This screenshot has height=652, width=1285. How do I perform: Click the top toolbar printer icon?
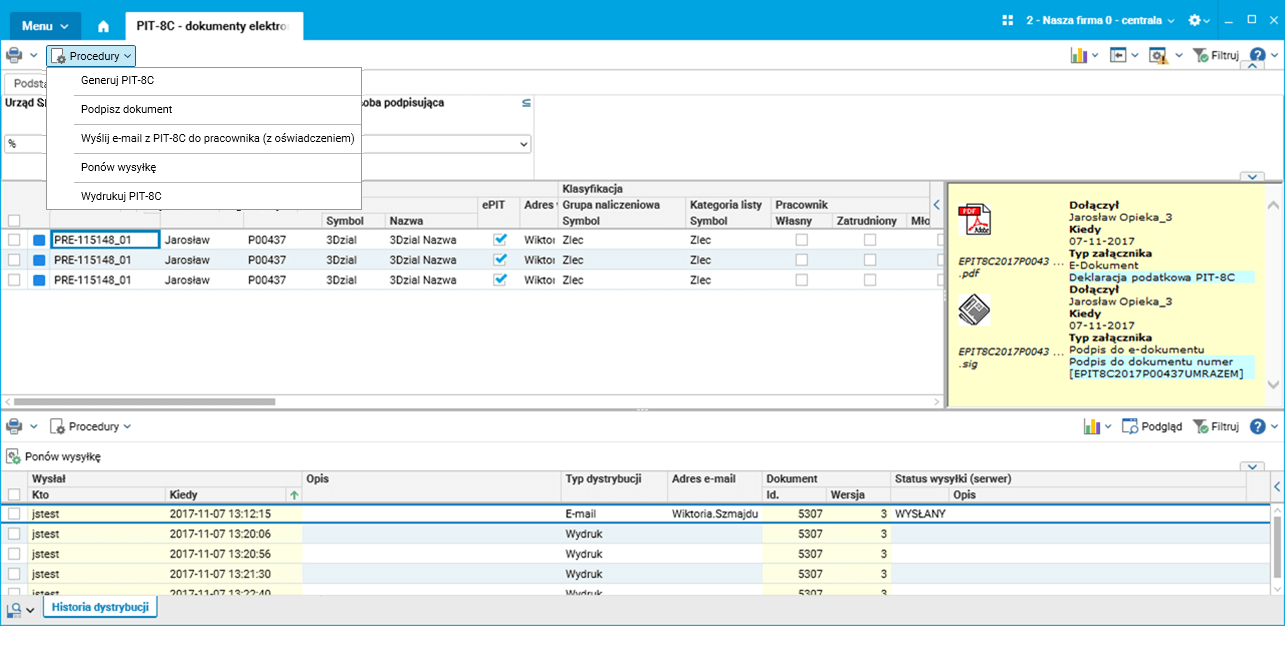pos(14,56)
